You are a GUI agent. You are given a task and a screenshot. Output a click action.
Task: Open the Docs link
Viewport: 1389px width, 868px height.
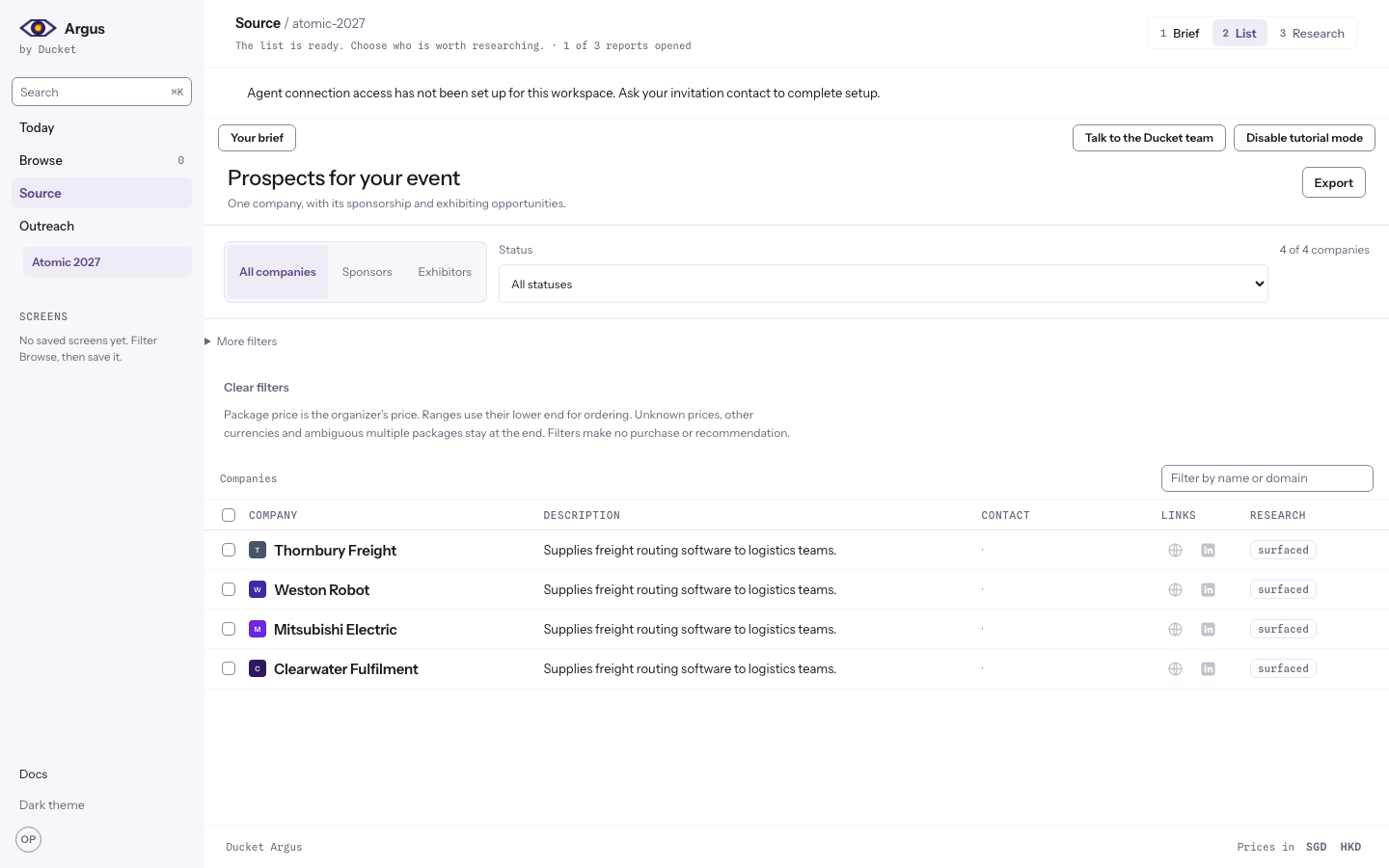tap(34, 774)
